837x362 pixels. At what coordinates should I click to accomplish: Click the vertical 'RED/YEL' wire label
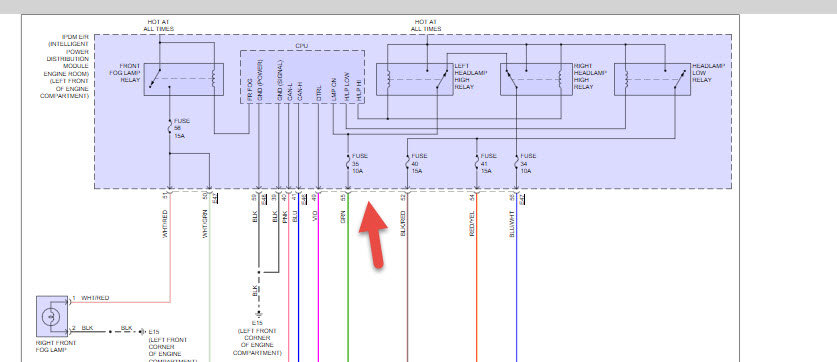click(473, 224)
